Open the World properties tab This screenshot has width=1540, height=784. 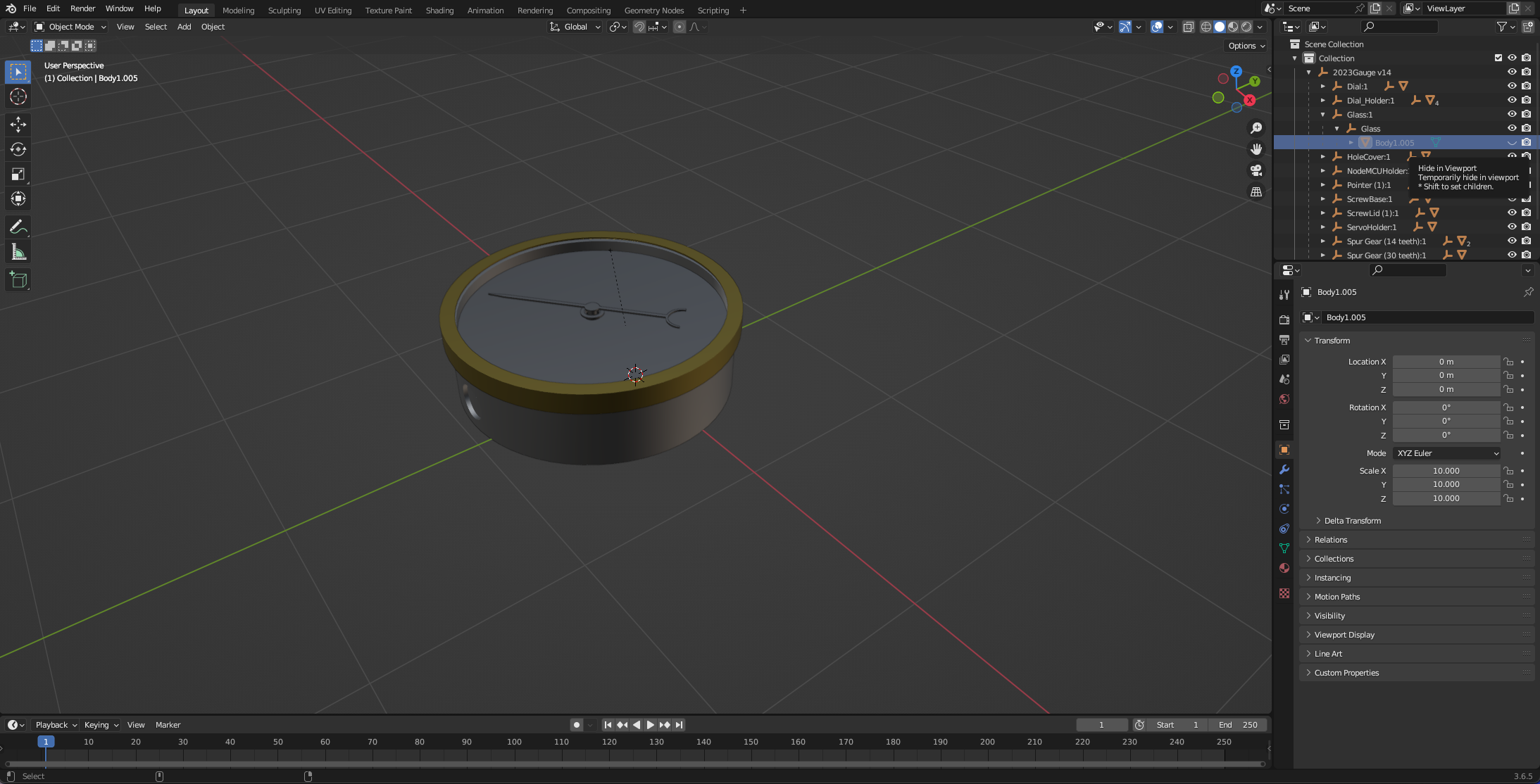click(x=1284, y=399)
